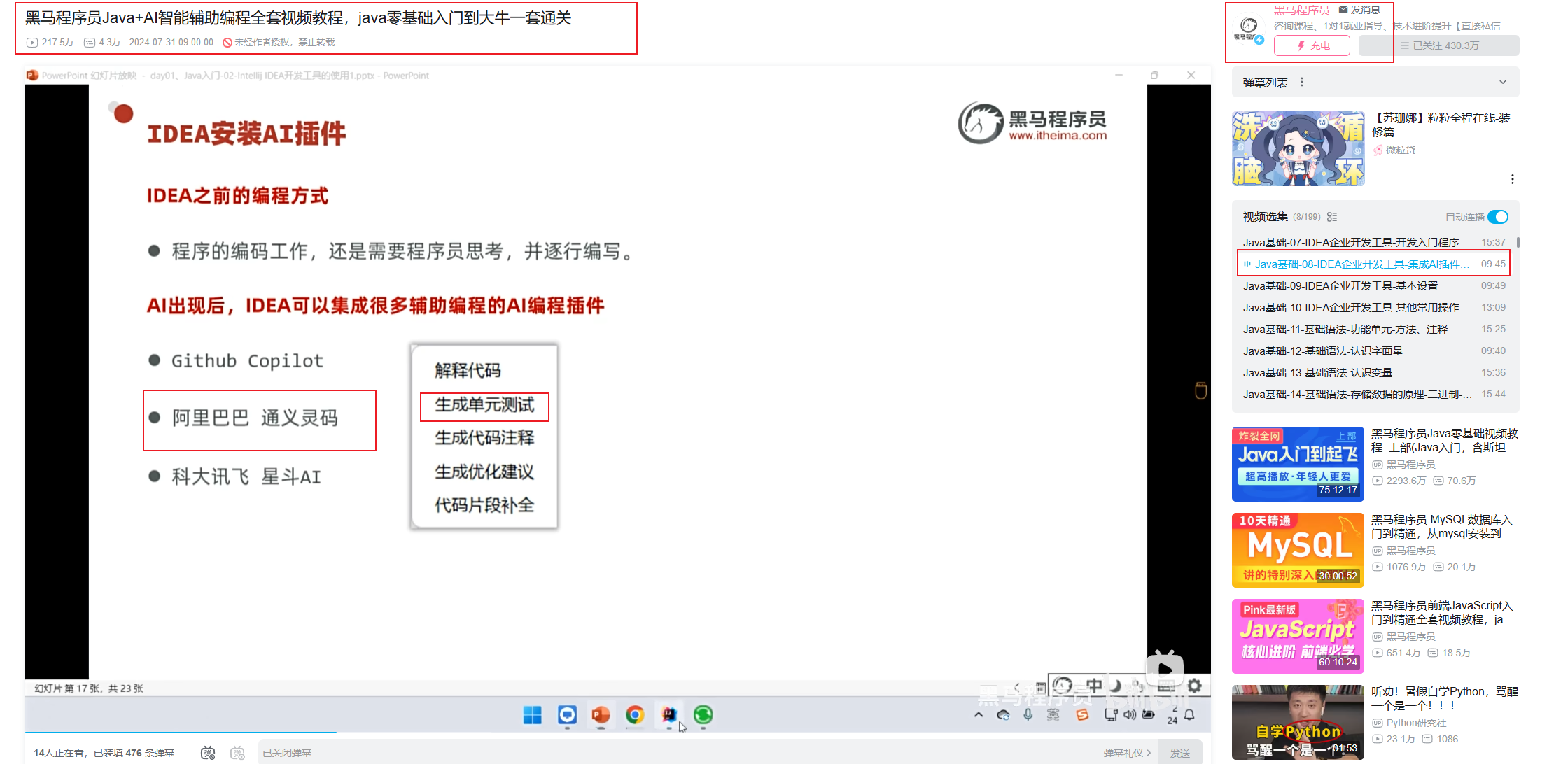1568x764 pixels.
Task: Open the 弹幕礼仪 etiquette link
Action: pyautogui.click(x=1126, y=753)
